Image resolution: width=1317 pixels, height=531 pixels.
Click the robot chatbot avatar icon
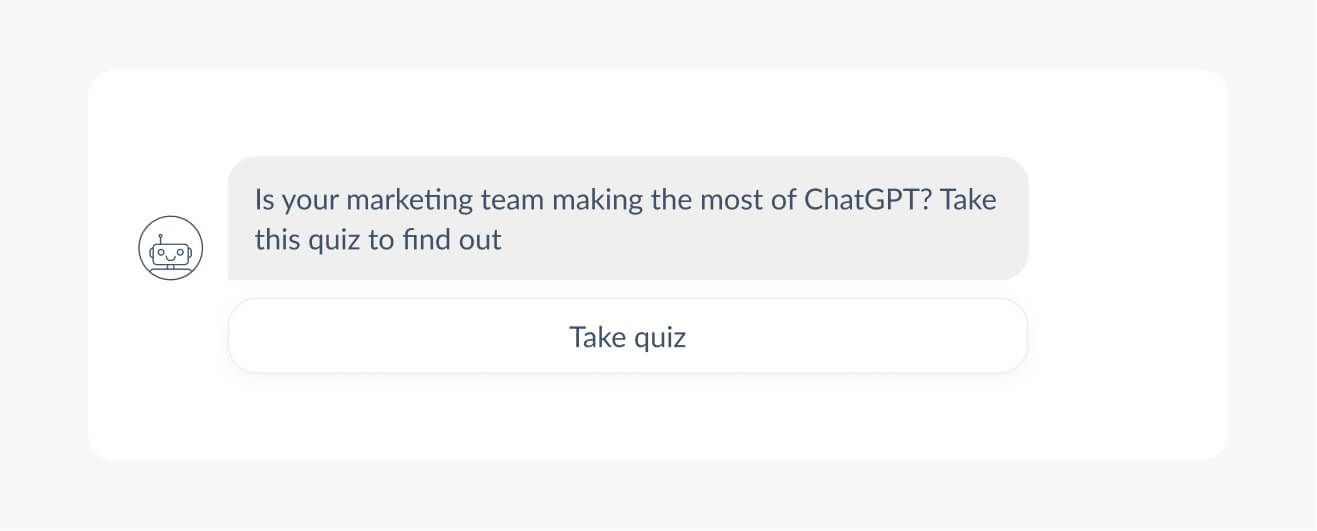click(171, 248)
